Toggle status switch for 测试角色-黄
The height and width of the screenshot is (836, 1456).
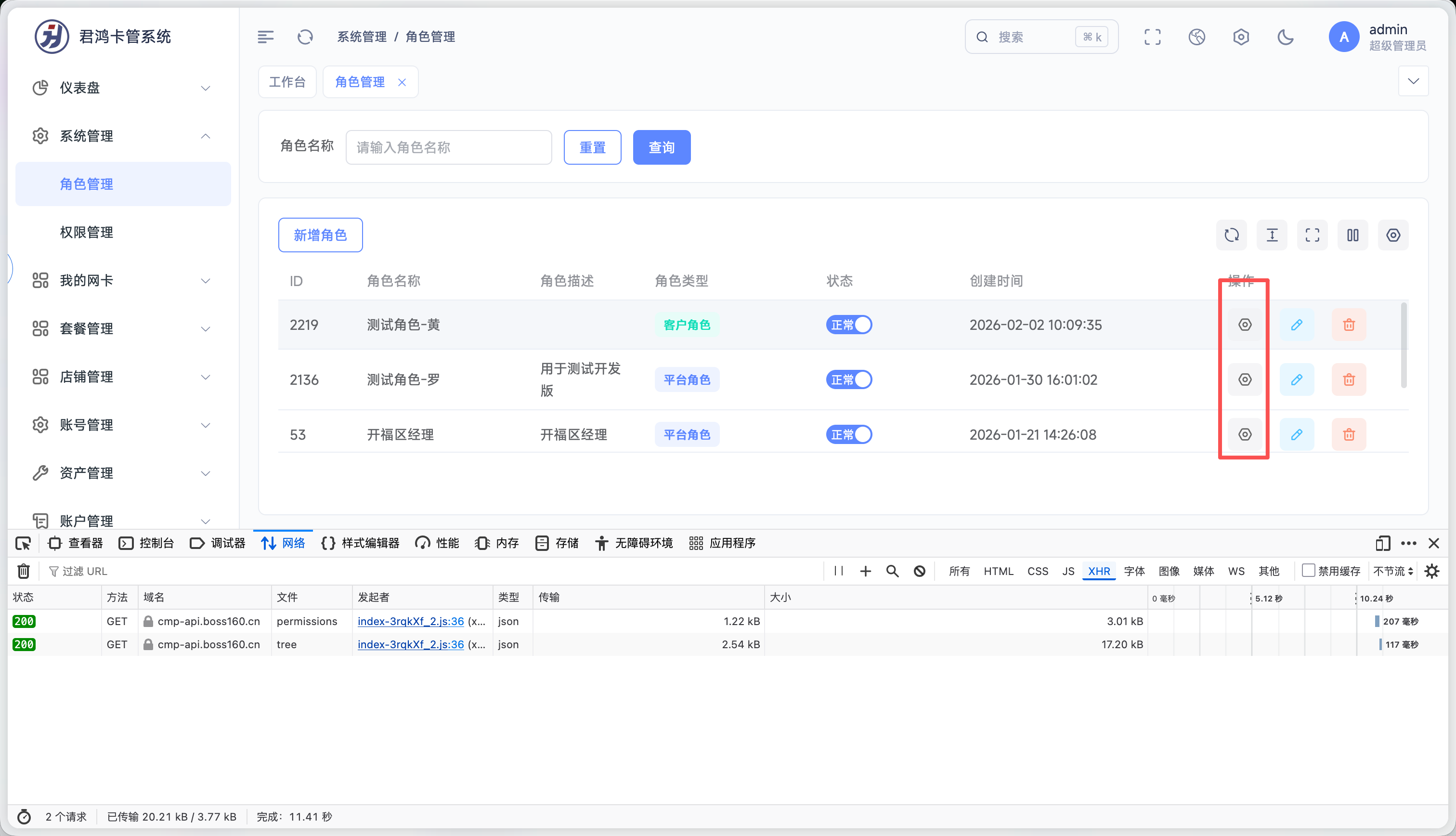point(849,325)
